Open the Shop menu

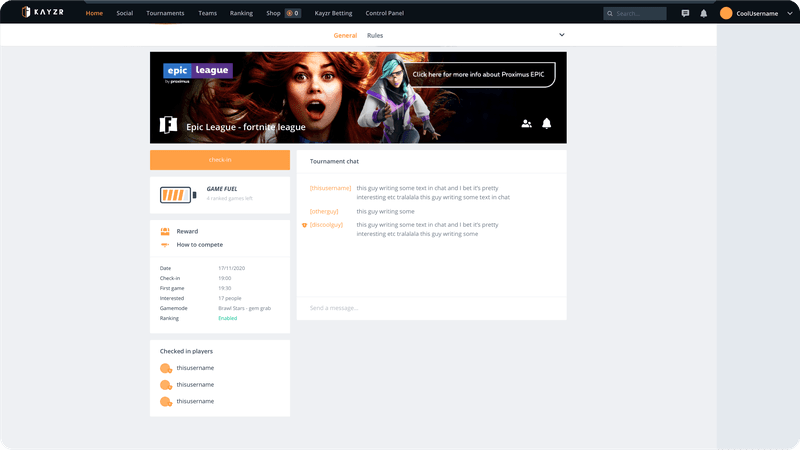pos(273,13)
